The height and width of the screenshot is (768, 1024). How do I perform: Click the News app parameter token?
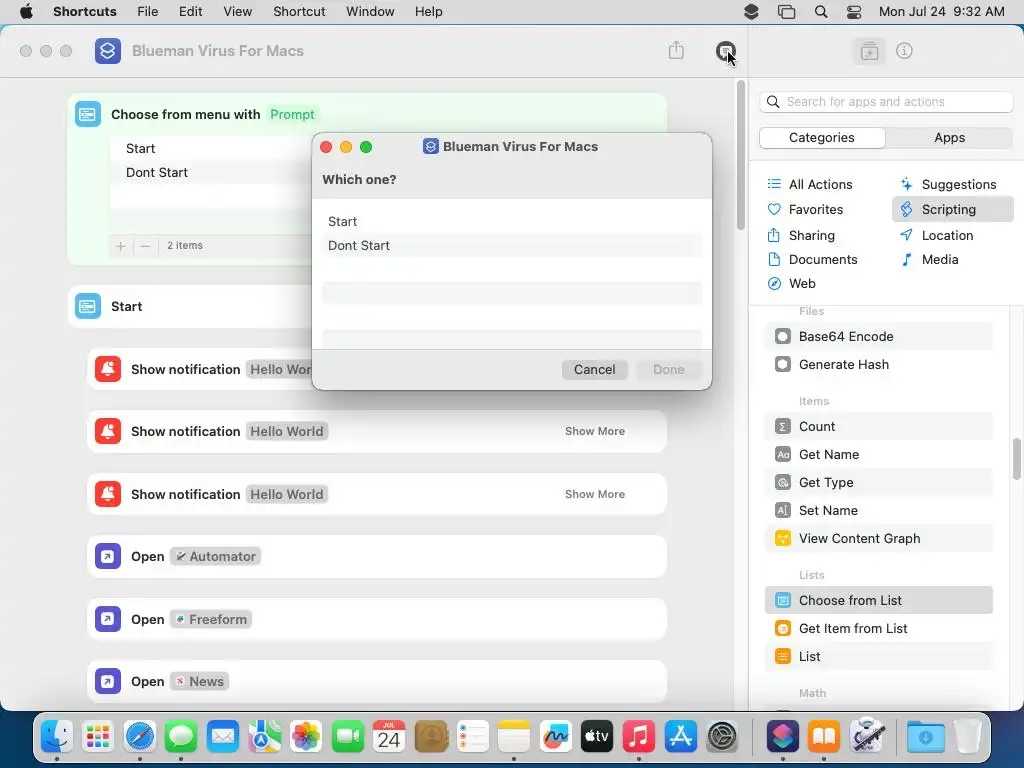pos(200,681)
